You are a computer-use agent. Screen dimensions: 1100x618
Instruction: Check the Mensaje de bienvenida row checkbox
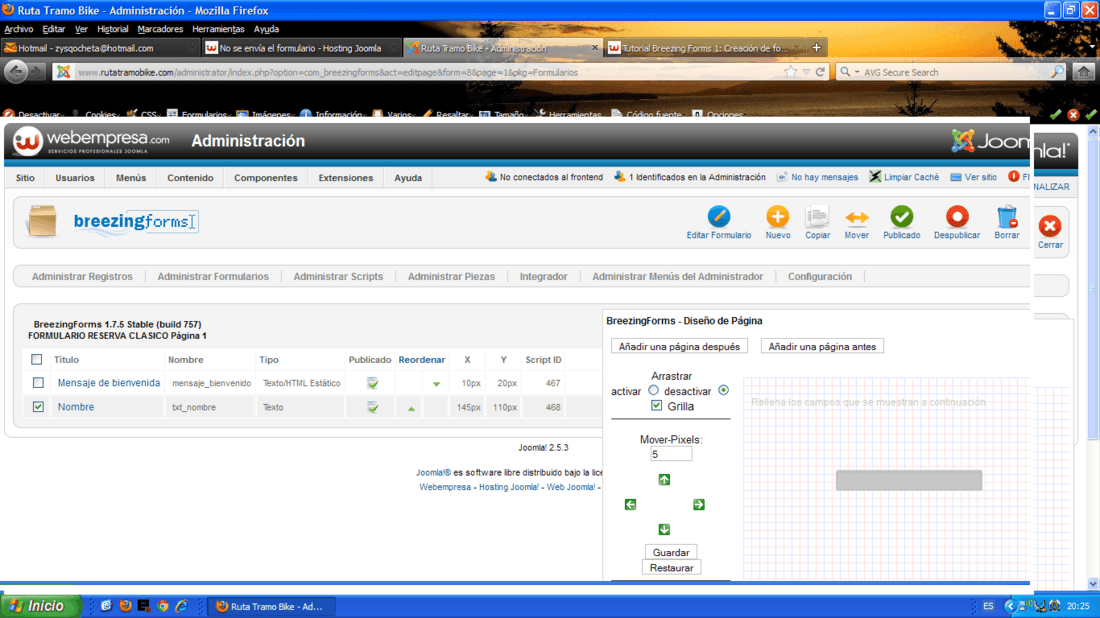38,383
